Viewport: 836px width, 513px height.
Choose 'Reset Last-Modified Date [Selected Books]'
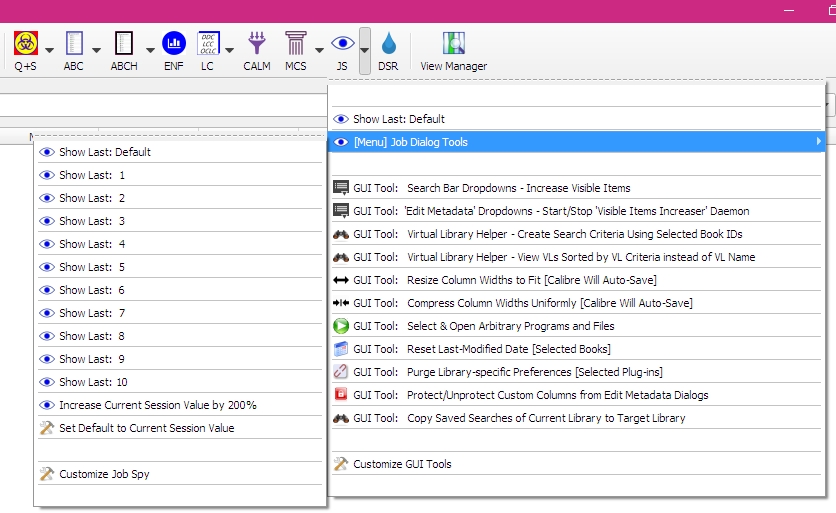[508, 349]
